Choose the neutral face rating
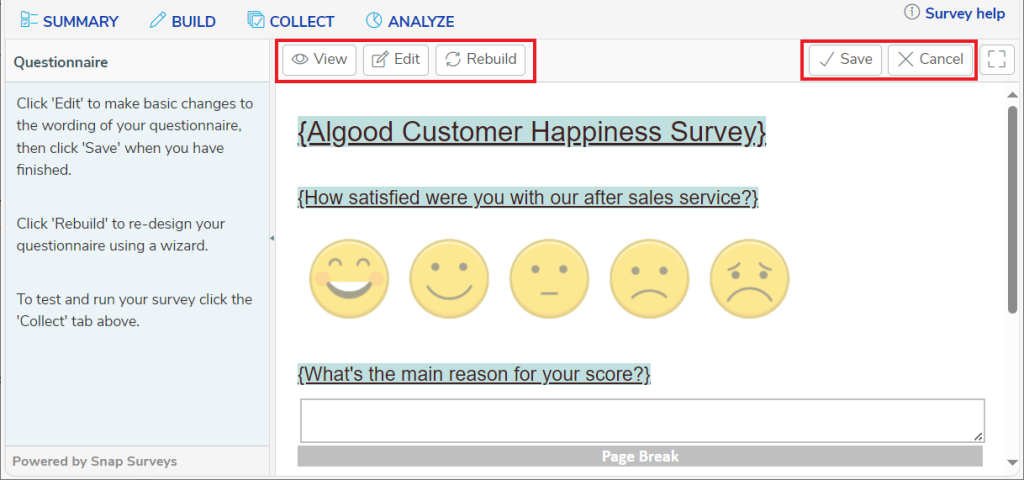The image size is (1024, 480). [549, 279]
